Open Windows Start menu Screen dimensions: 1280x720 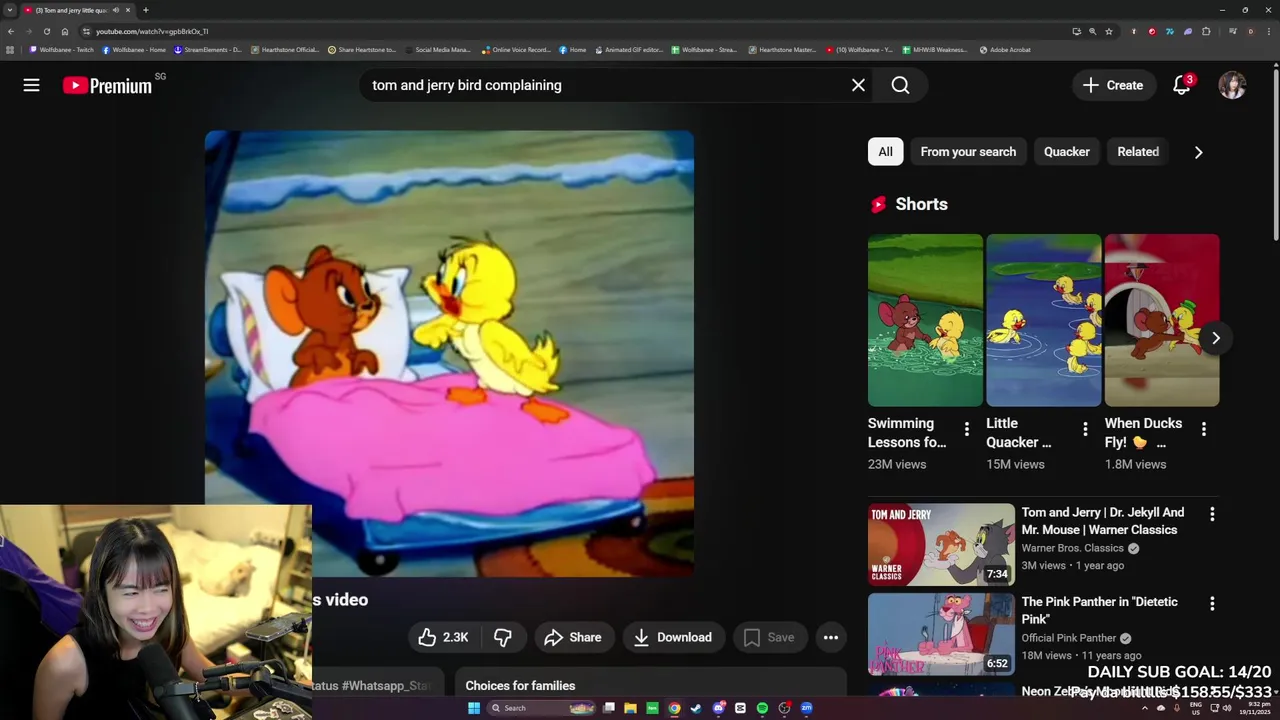pos(474,708)
